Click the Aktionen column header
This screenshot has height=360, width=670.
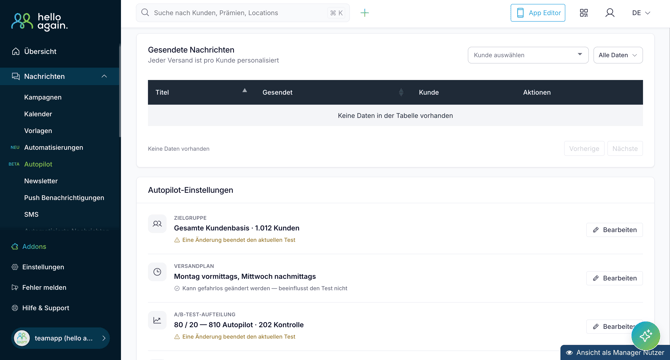[x=537, y=92]
